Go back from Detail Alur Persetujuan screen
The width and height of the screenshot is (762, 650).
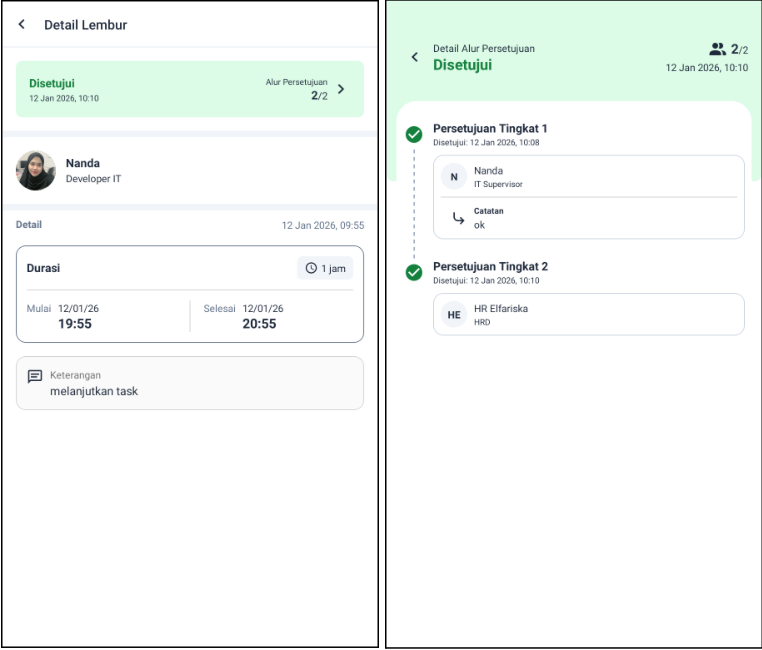pos(415,57)
